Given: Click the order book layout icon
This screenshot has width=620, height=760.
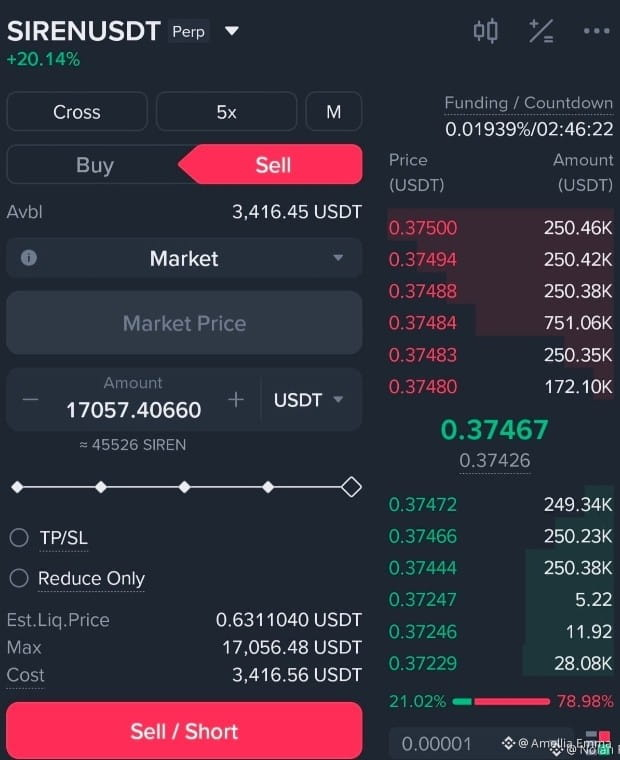Looking at the screenshot, I should click(599, 742).
